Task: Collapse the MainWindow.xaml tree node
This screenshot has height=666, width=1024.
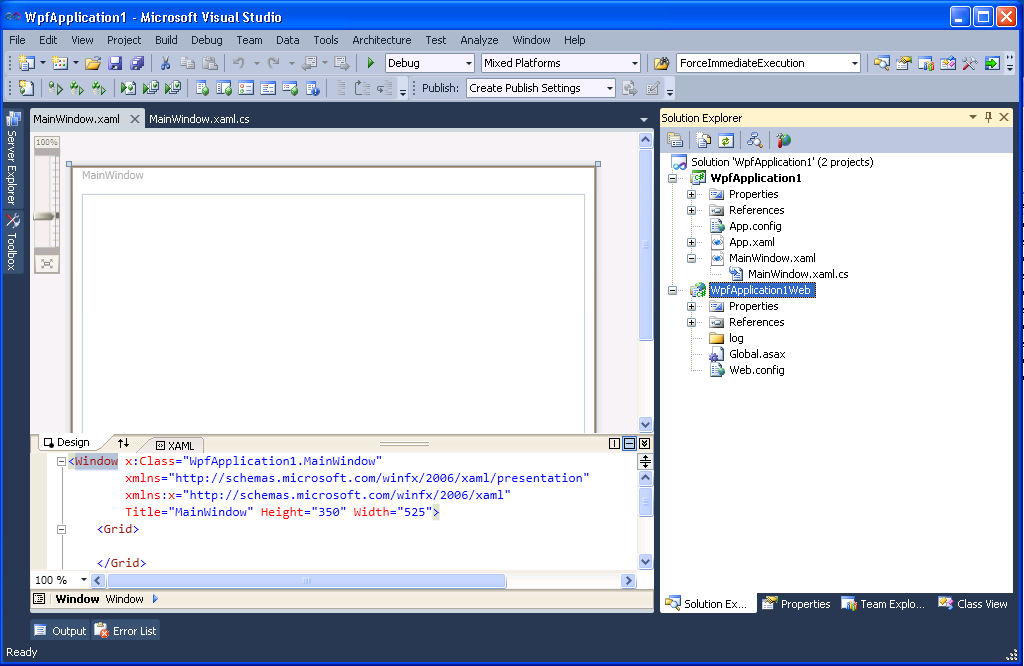Action: point(691,259)
